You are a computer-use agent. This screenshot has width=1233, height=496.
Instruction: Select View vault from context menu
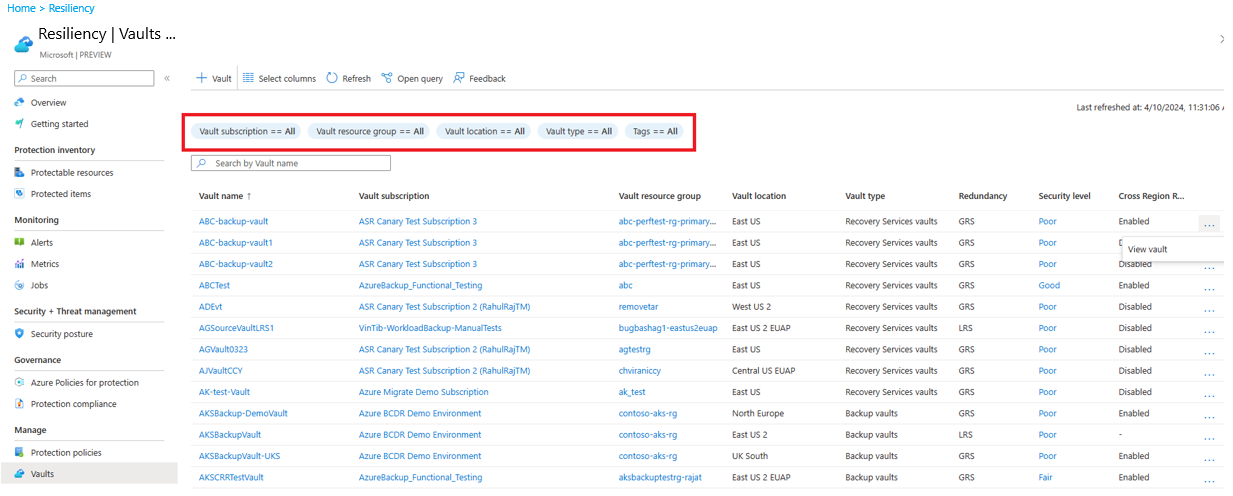pos(1147,249)
